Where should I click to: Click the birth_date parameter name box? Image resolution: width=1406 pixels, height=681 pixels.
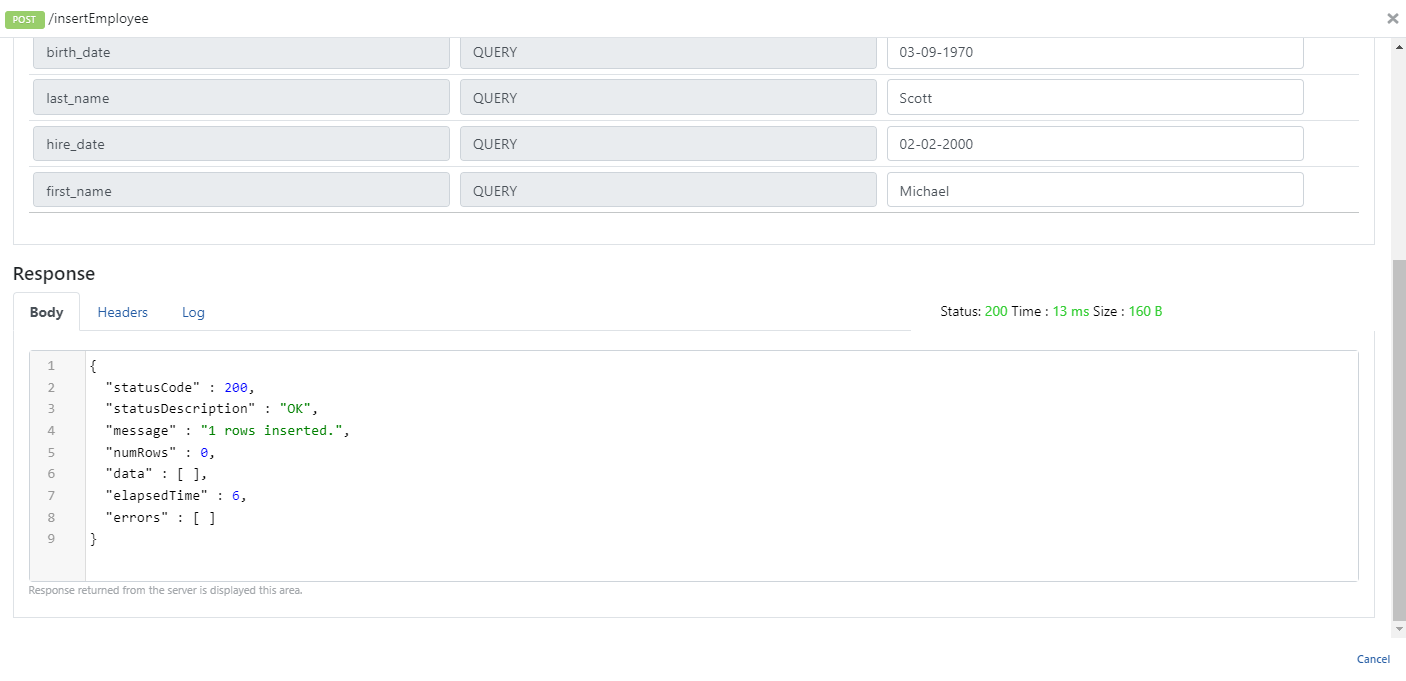tap(241, 52)
